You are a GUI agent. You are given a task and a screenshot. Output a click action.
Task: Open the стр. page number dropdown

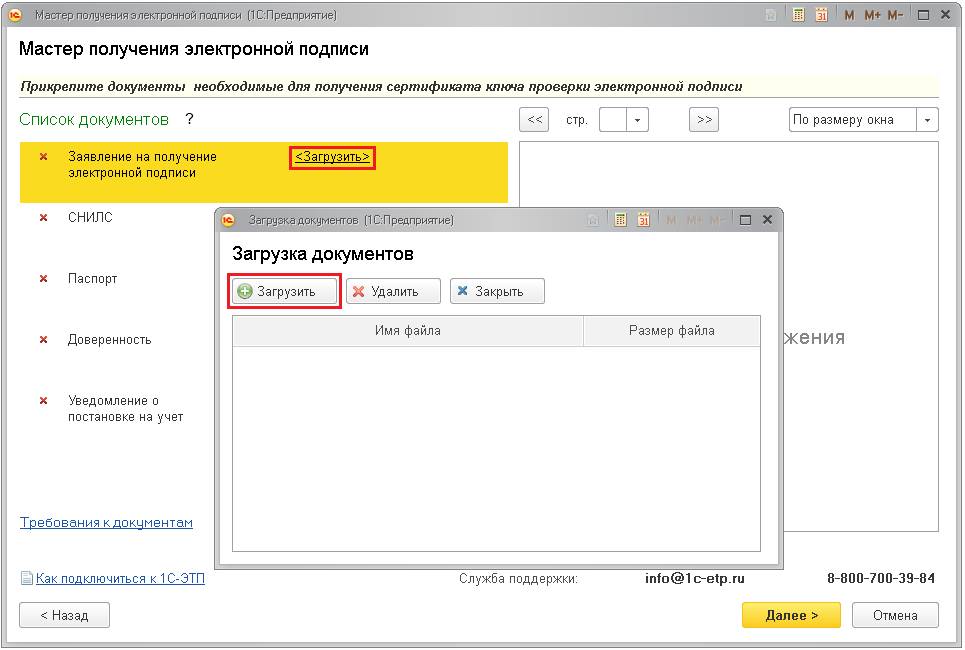(x=638, y=120)
